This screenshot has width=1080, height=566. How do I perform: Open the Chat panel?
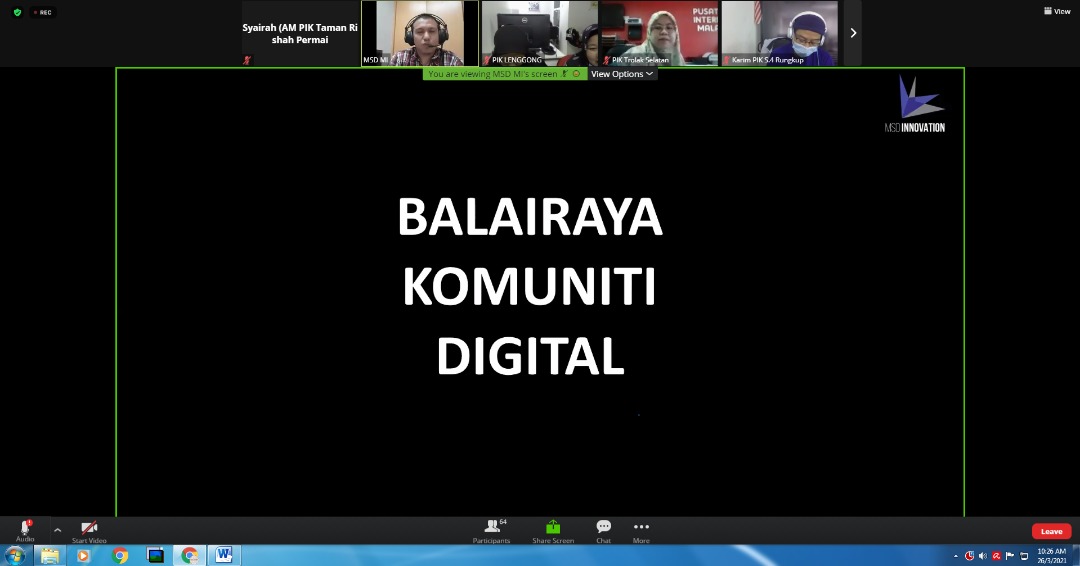[x=603, y=530]
